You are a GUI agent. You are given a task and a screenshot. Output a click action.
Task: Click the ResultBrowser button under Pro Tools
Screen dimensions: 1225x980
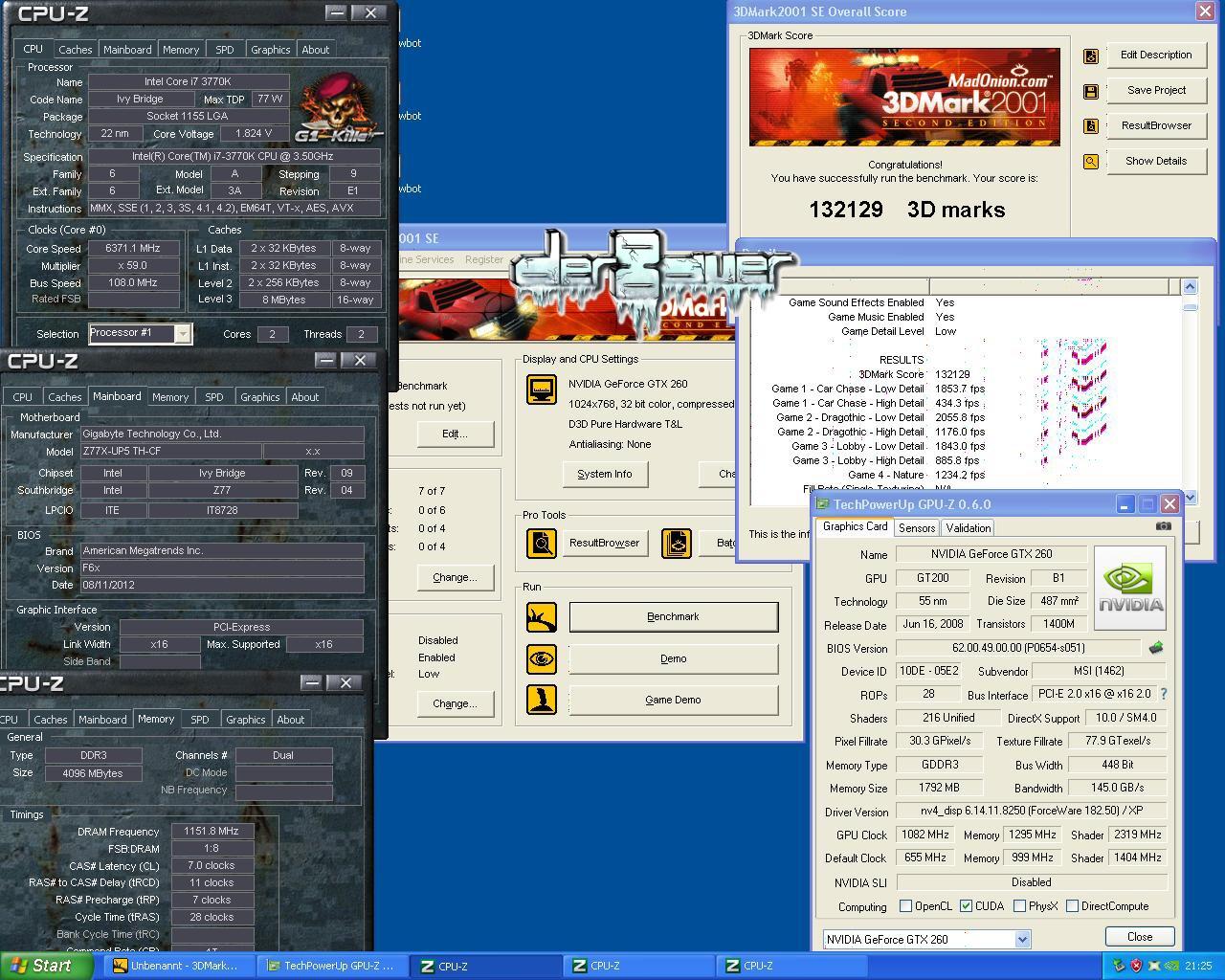604,543
